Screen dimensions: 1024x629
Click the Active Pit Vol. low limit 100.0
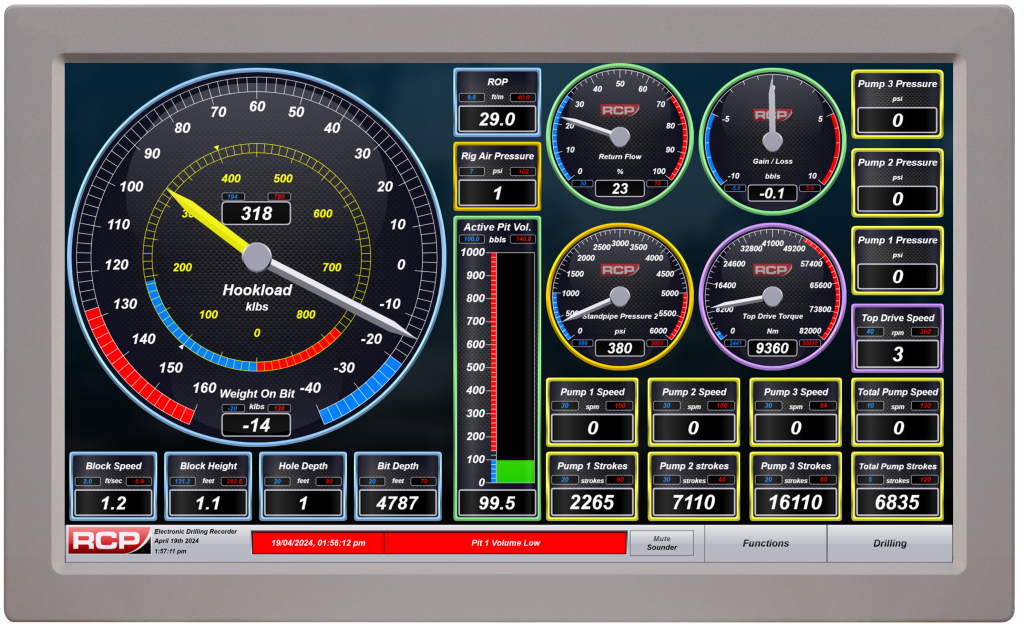472,239
